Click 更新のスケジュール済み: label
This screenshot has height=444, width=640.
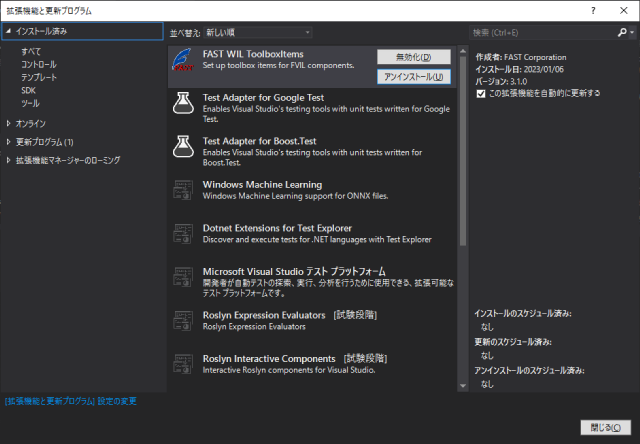click(513, 342)
